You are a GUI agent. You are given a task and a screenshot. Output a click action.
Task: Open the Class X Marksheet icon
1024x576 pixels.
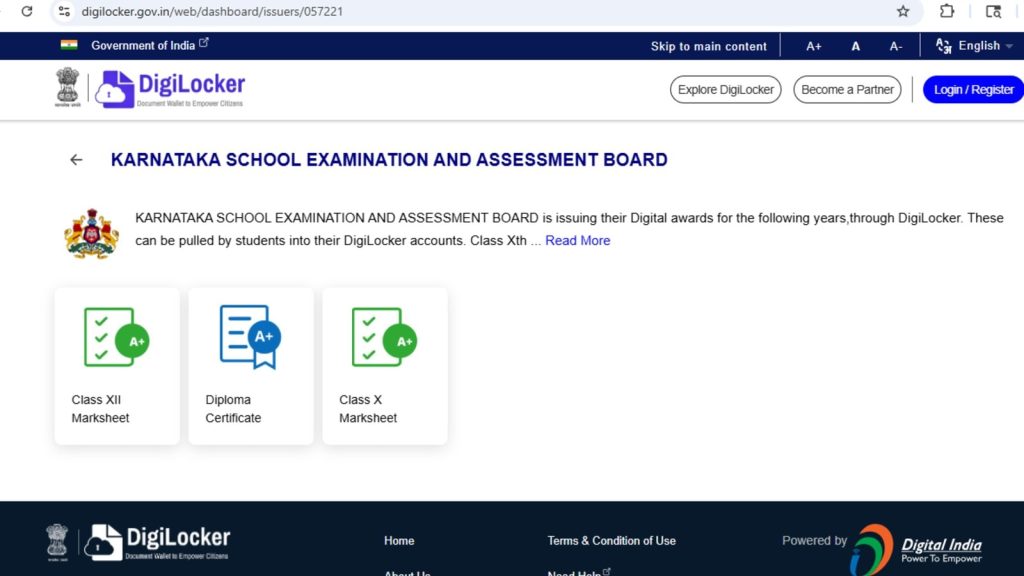[x=384, y=340]
